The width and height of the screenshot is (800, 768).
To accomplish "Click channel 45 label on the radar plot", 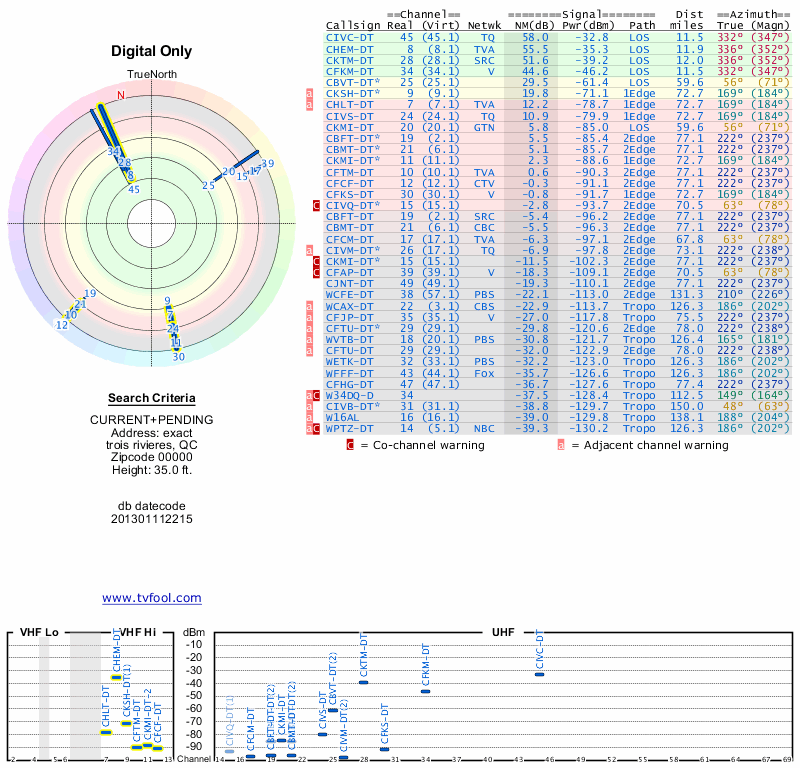I will (x=134, y=190).
